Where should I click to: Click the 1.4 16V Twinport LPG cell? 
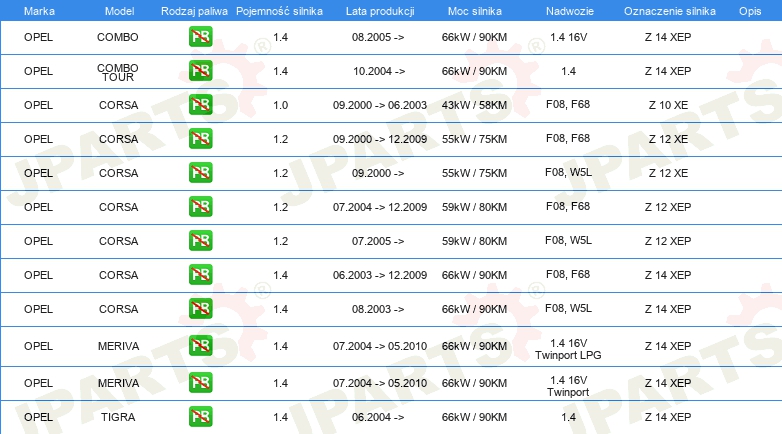pos(568,349)
